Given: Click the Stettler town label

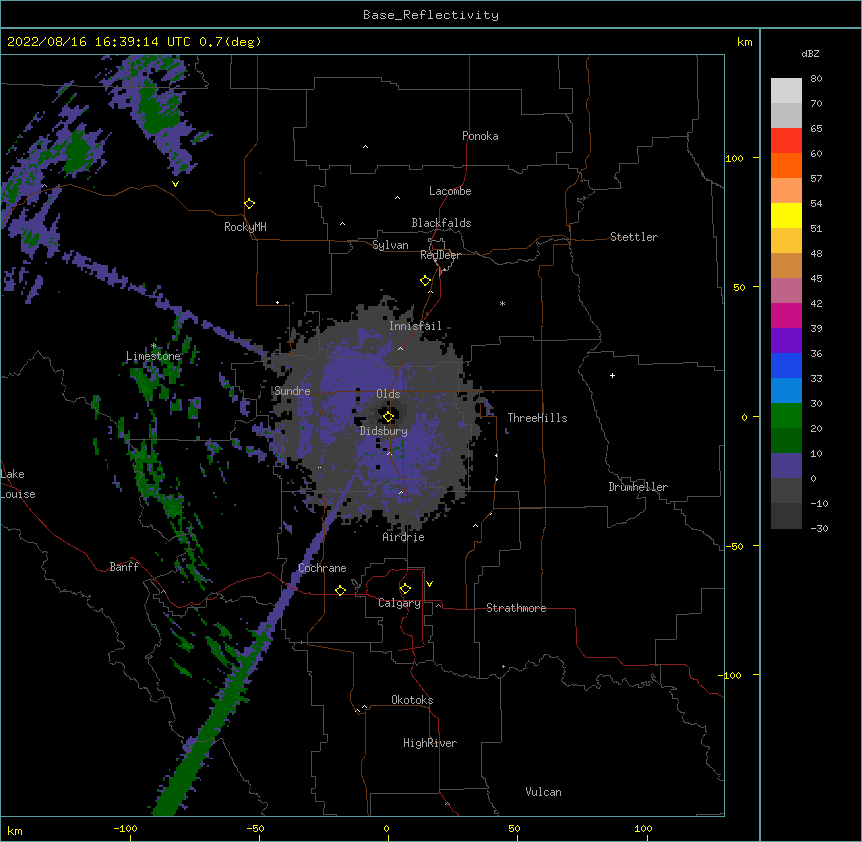Looking at the screenshot, I should (634, 237).
